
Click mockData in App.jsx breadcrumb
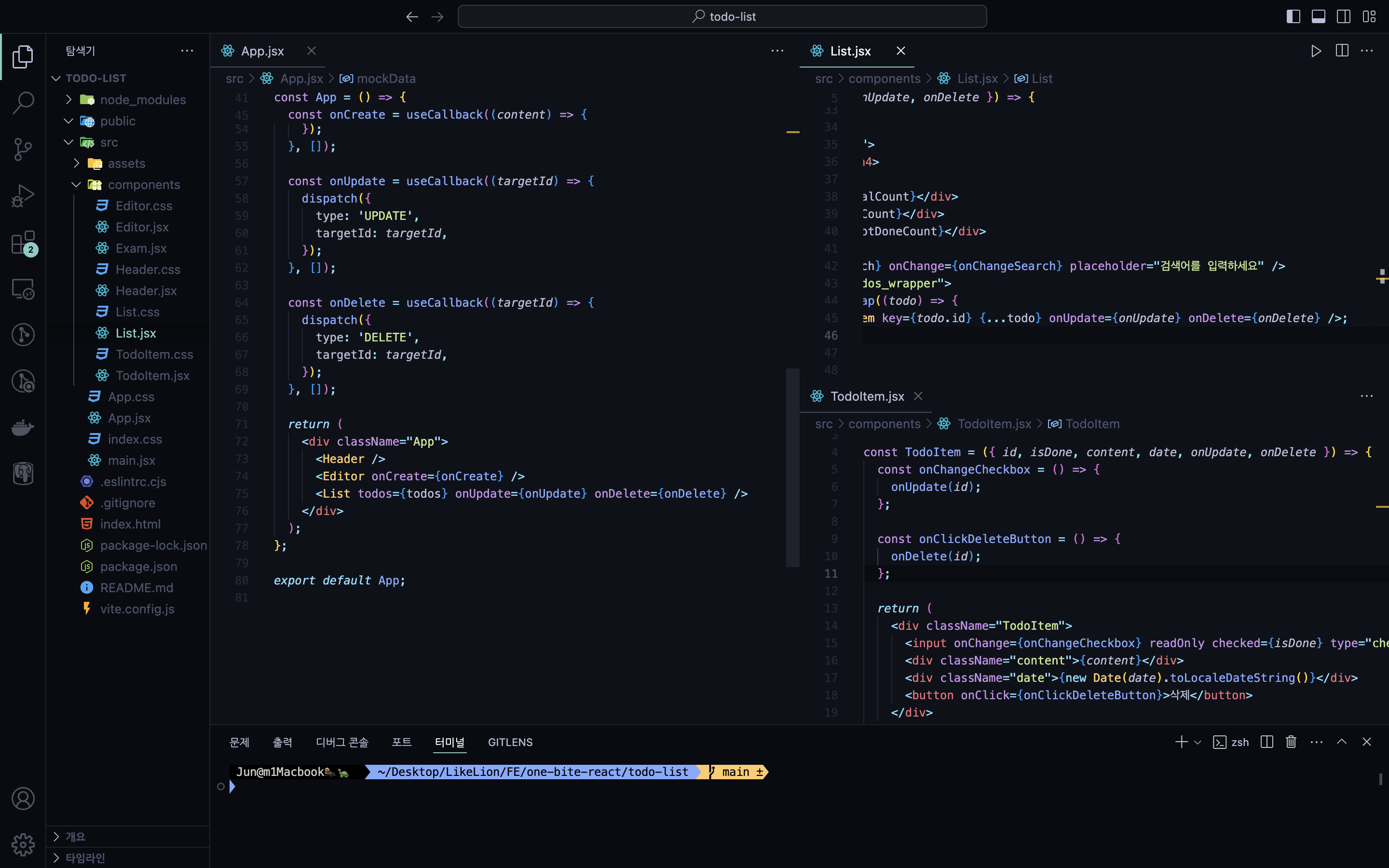tap(386, 79)
